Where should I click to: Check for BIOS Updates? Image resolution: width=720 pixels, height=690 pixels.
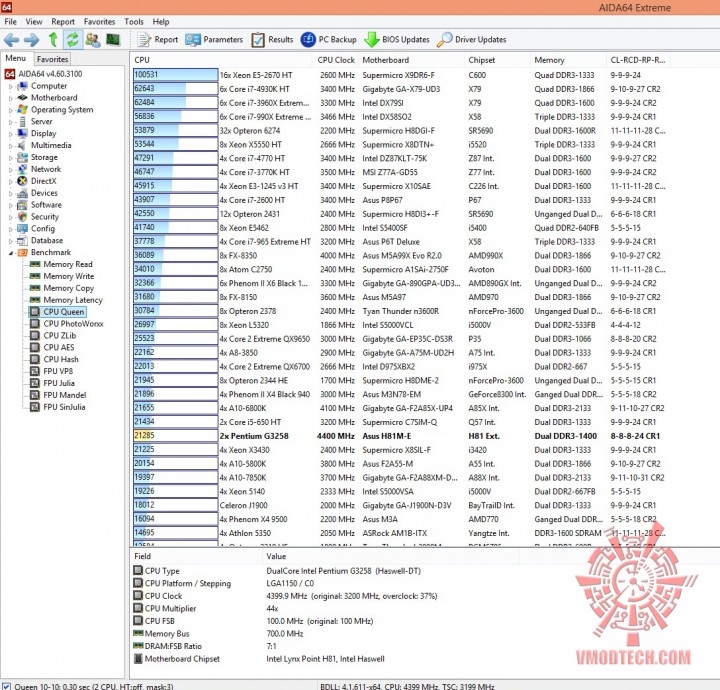[x=397, y=40]
